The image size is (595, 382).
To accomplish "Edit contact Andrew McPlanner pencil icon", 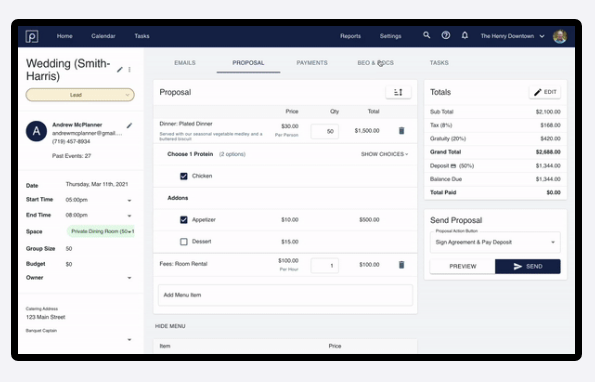I will [x=129, y=126].
